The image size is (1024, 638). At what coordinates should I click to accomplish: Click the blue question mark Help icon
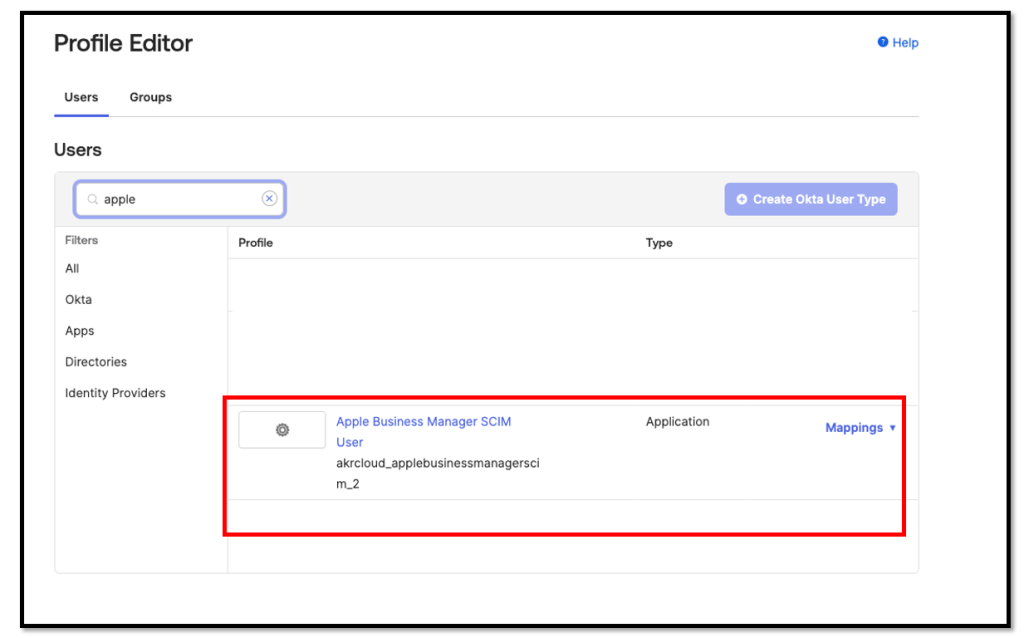(x=883, y=43)
